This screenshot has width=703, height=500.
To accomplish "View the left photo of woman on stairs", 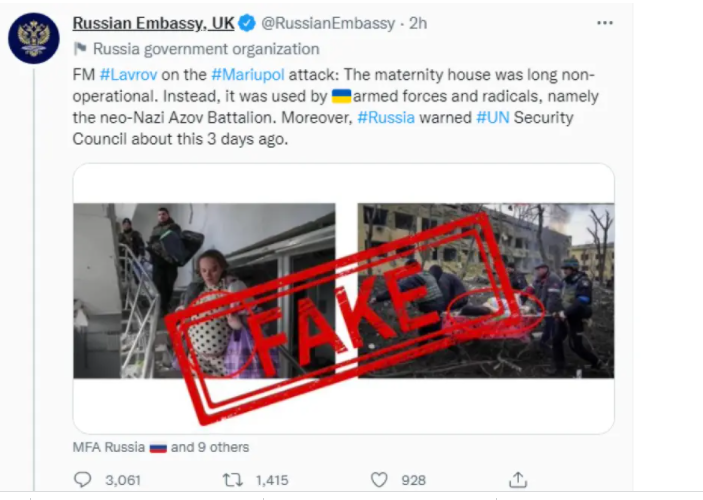I will 204,291.
